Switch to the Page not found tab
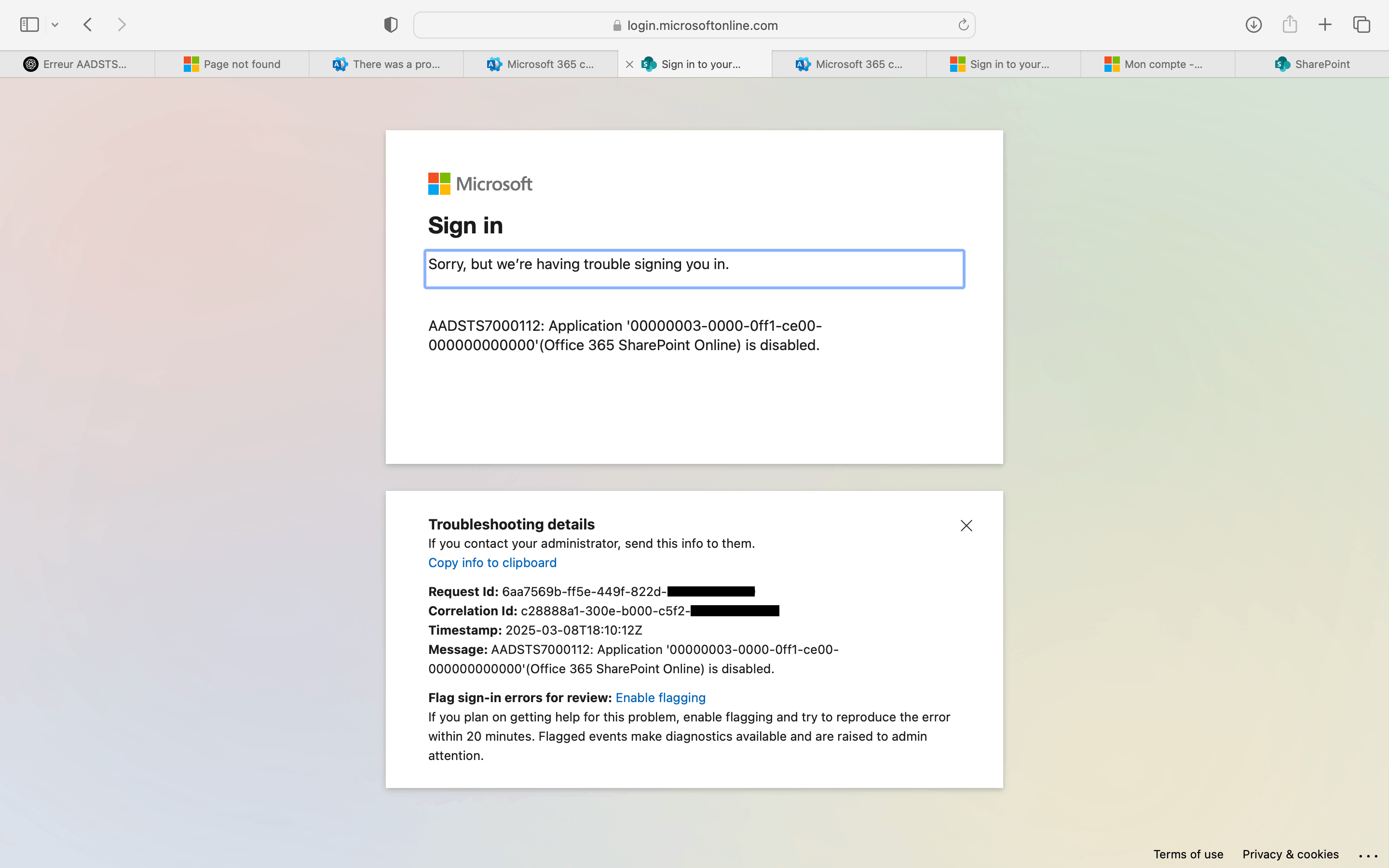Image resolution: width=1389 pixels, height=868 pixels. pos(232,64)
